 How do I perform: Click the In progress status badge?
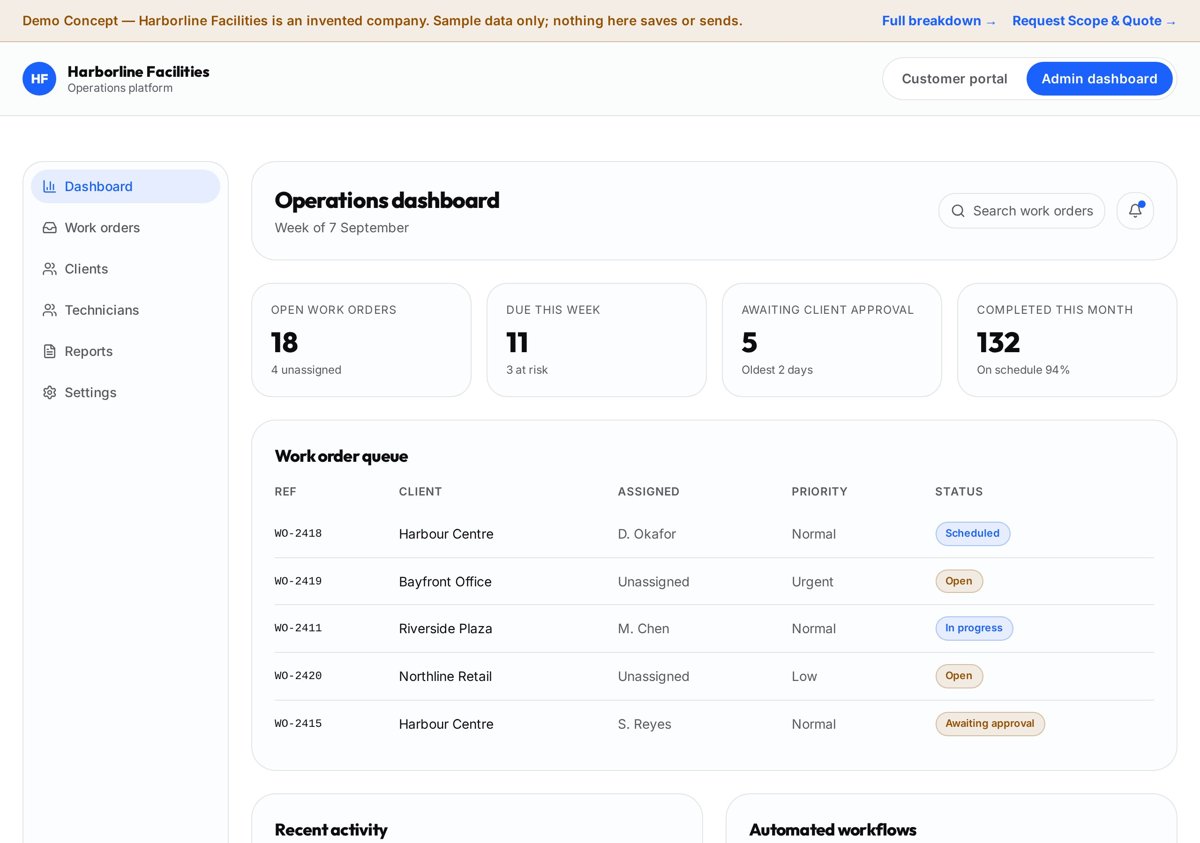[974, 629]
